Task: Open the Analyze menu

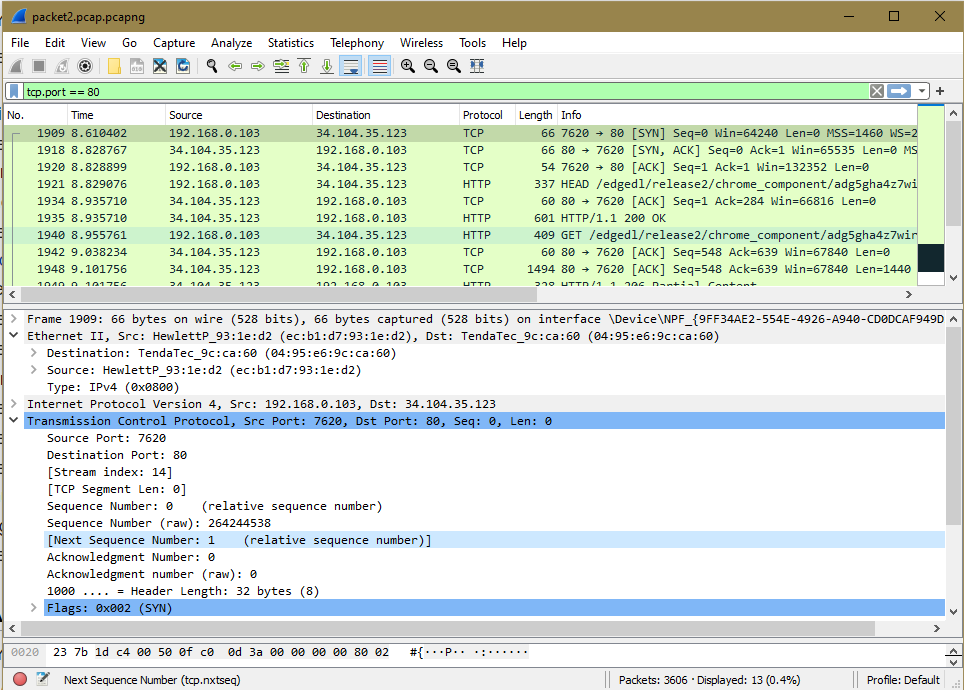Action: 231,43
